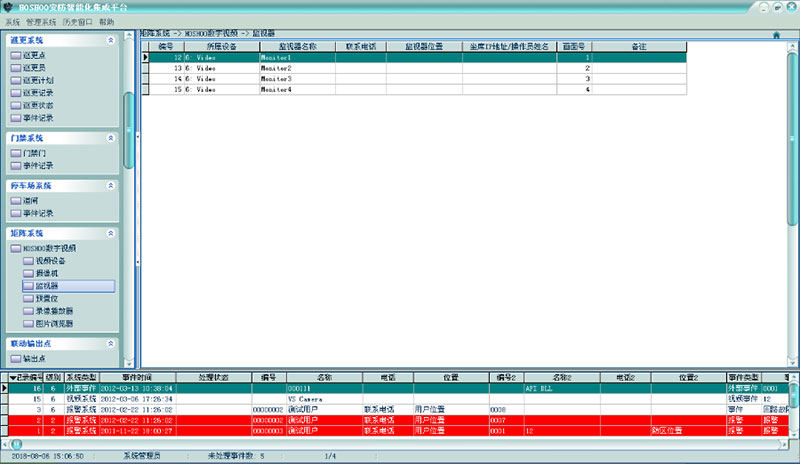
Task: Collapse the 停车场系统 section
Action: [x=111, y=185]
